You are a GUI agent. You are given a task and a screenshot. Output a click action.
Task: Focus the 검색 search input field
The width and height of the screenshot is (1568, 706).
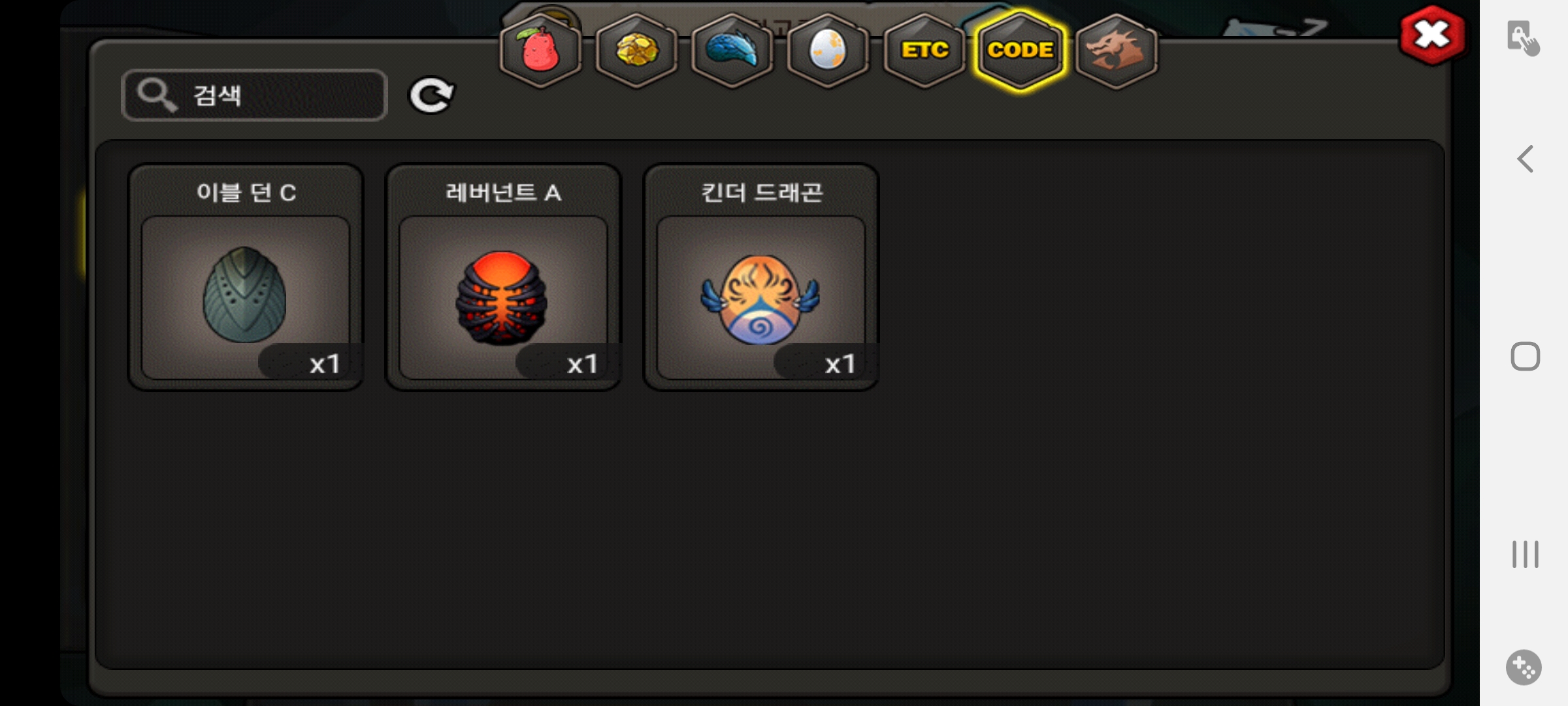(x=255, y=95)
